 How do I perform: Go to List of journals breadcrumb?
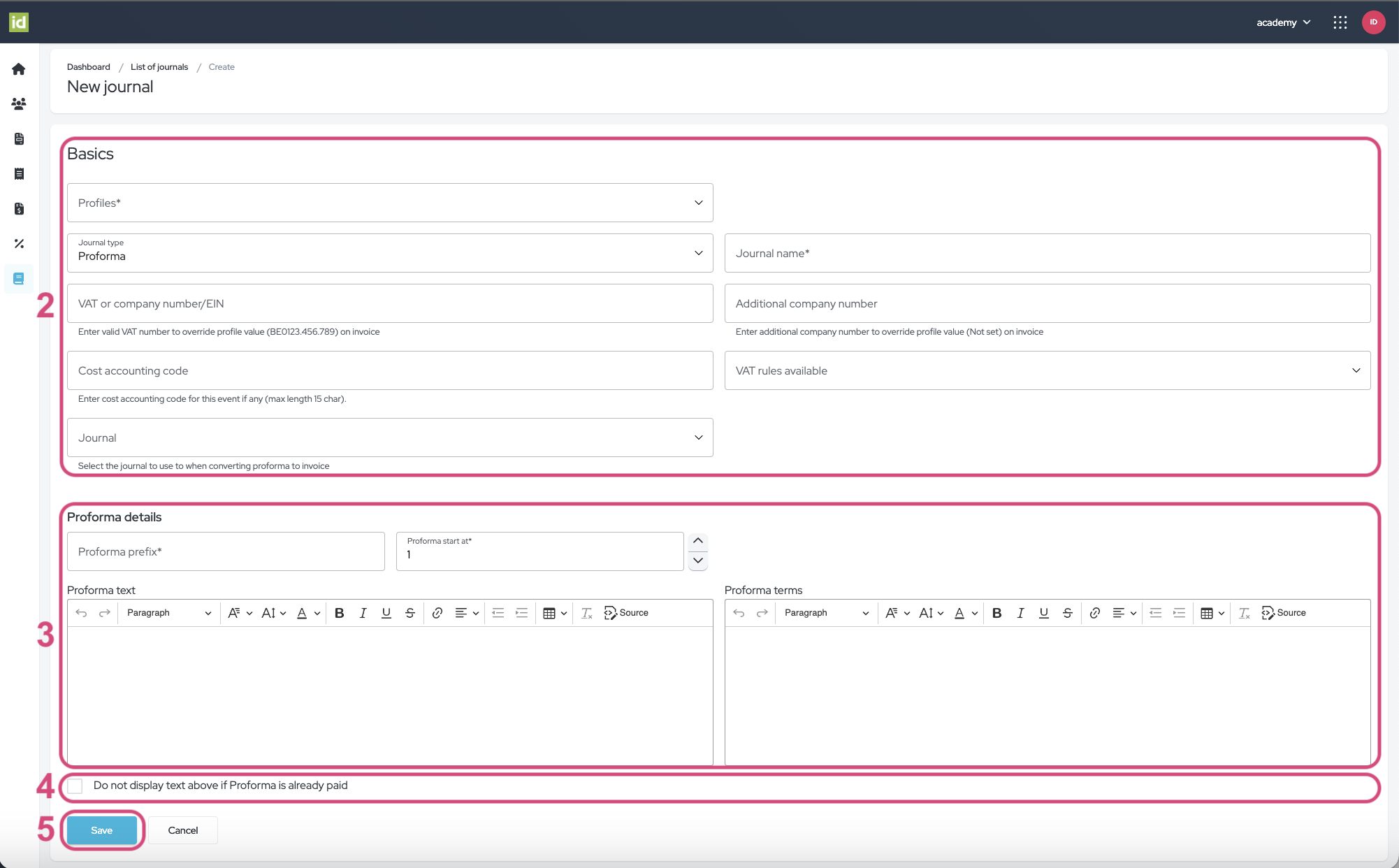pyautogui.click(x=159, y=67)
